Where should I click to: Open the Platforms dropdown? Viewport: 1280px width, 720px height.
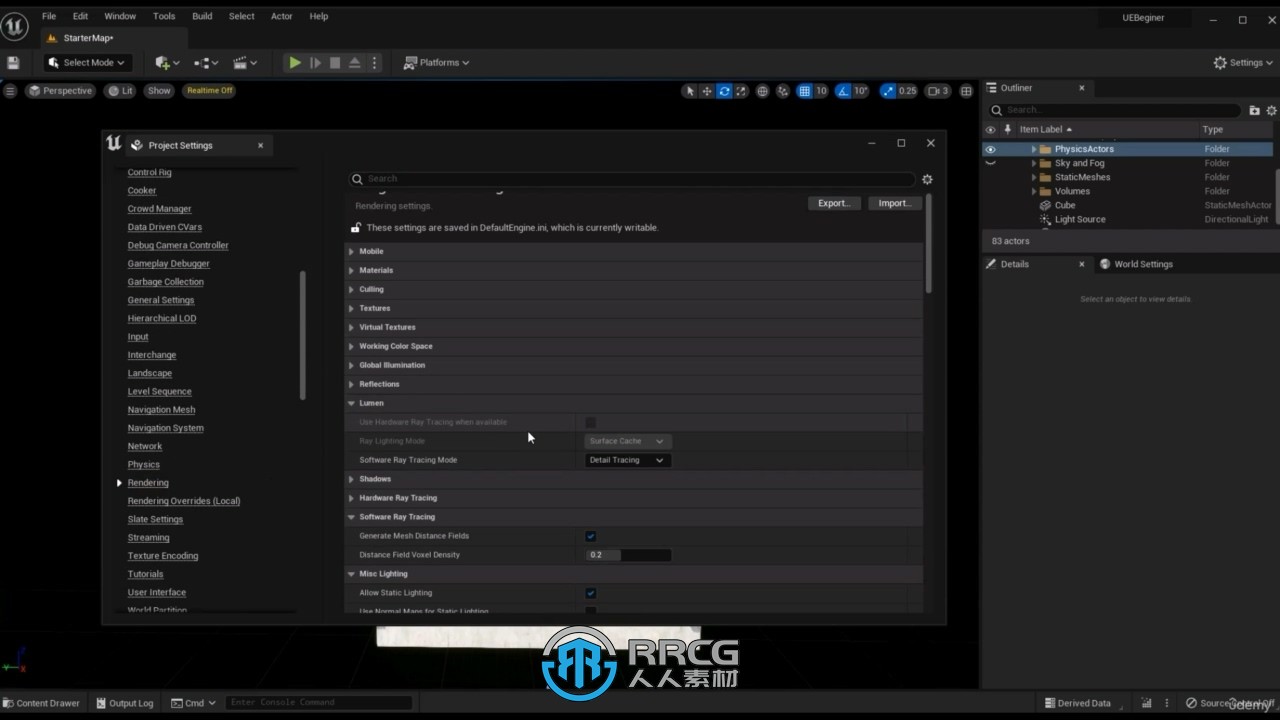436,62
